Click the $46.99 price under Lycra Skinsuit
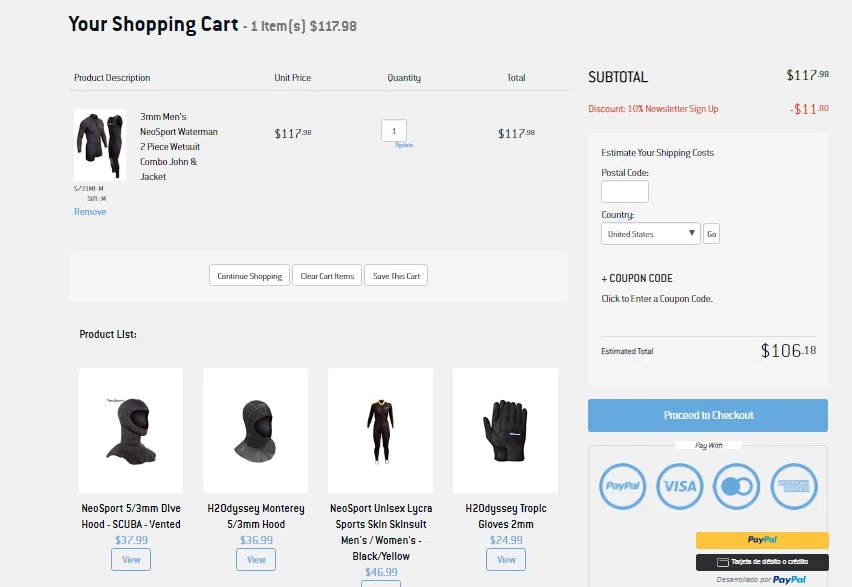Screen dimensions: 852x587 (381, 572)
